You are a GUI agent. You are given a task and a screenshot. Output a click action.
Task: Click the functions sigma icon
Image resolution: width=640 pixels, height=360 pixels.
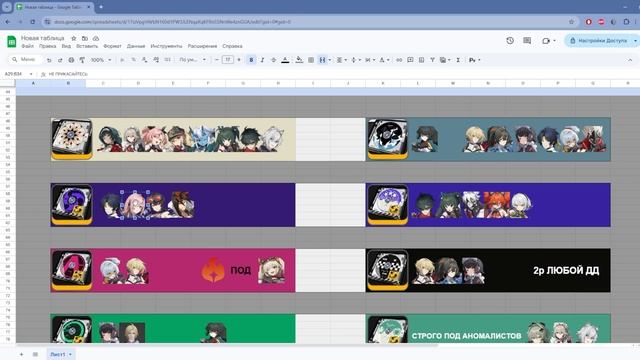tap(458, 60)
